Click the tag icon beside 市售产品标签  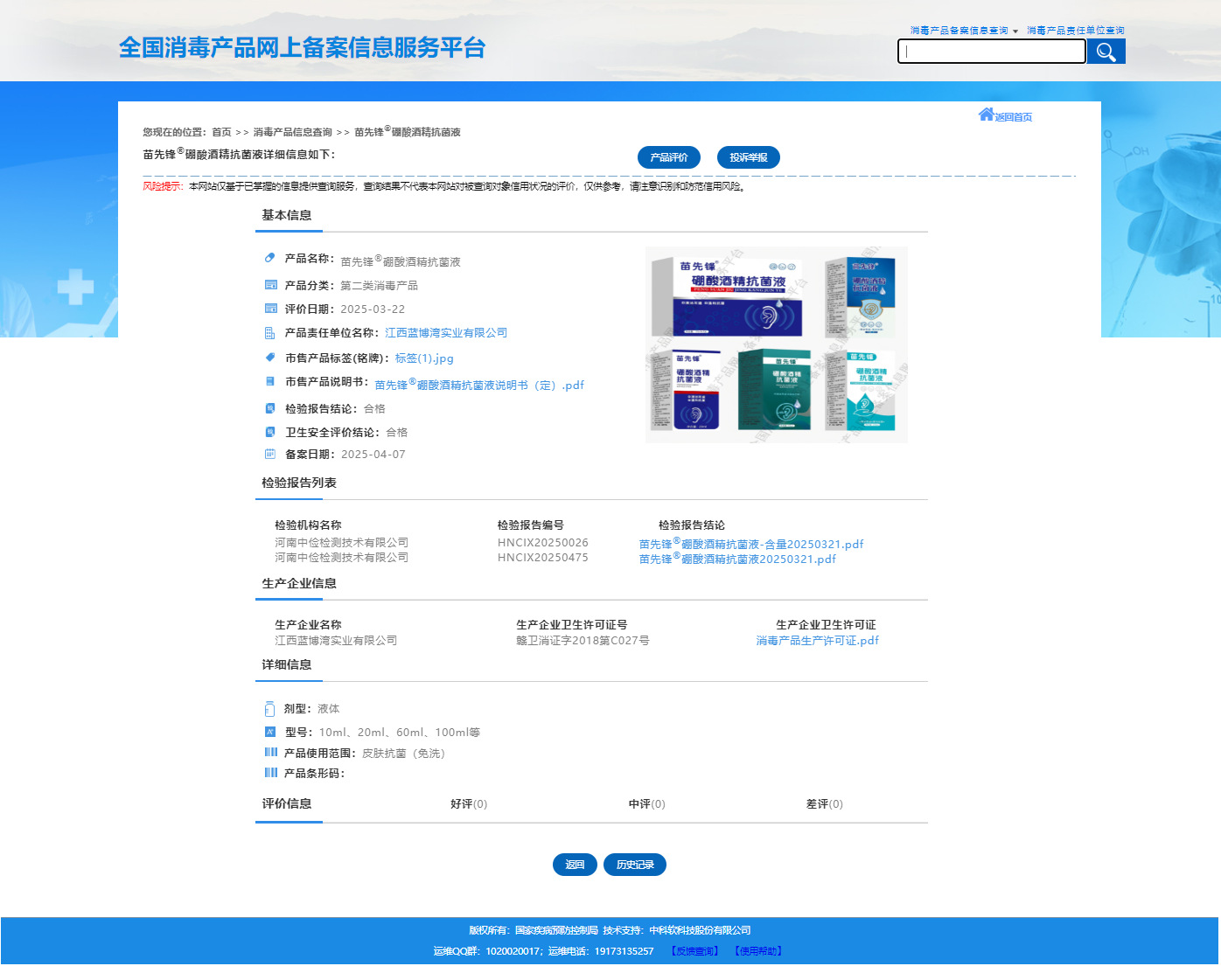[270, 358]
